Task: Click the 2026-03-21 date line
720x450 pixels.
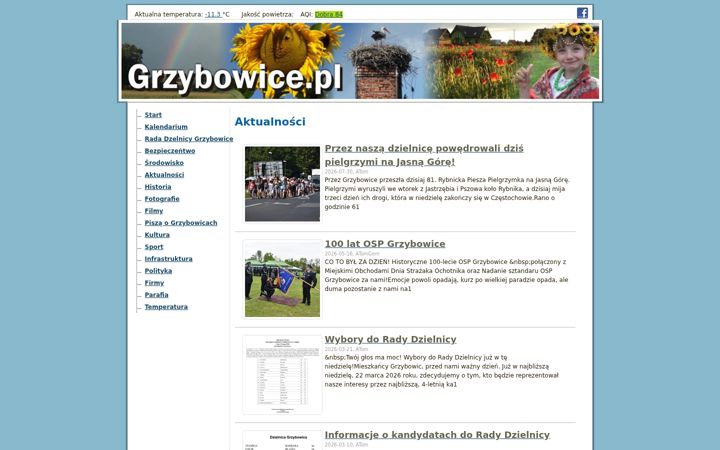Action: pos(346,349)
